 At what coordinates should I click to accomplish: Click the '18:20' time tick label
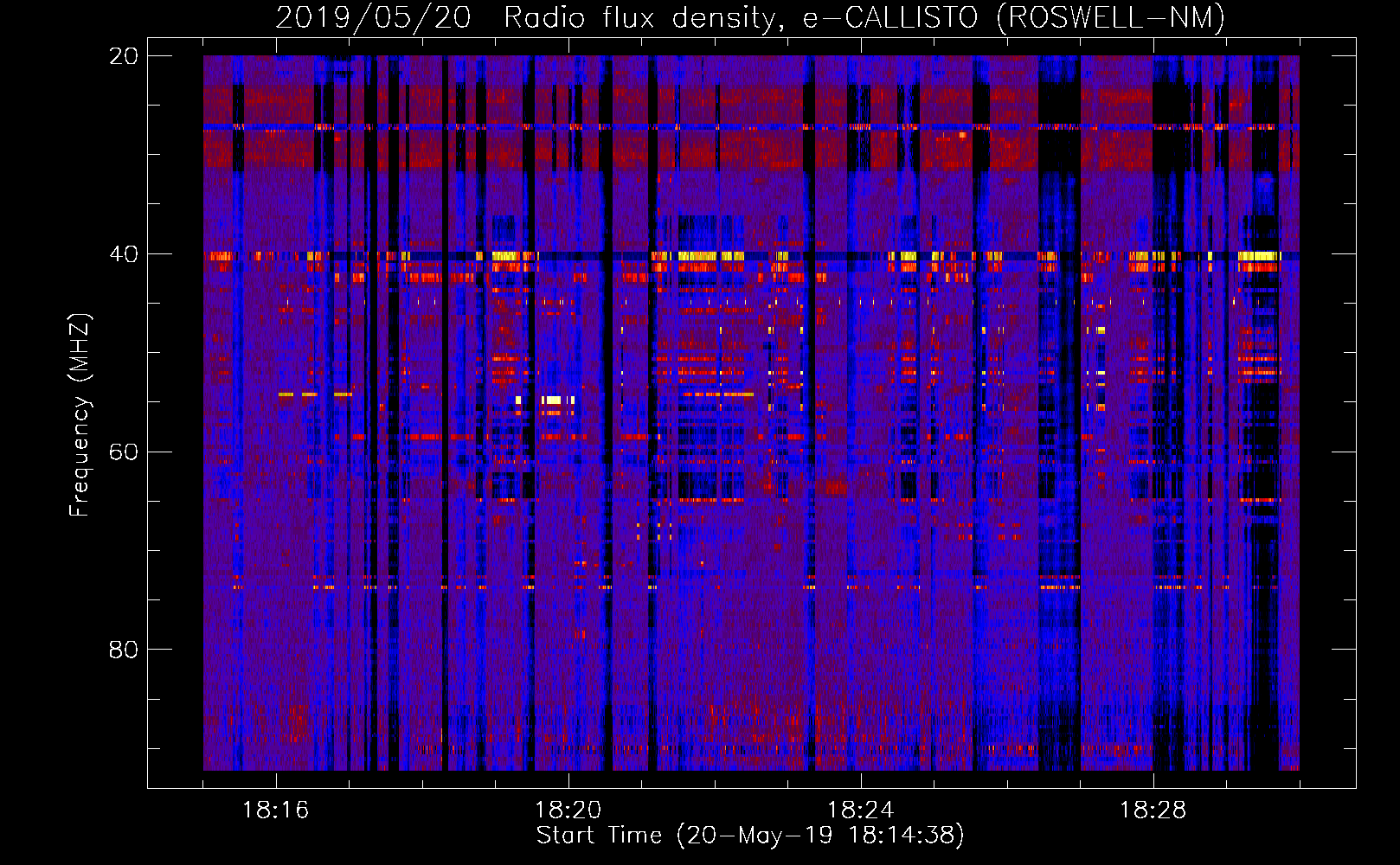568,811
